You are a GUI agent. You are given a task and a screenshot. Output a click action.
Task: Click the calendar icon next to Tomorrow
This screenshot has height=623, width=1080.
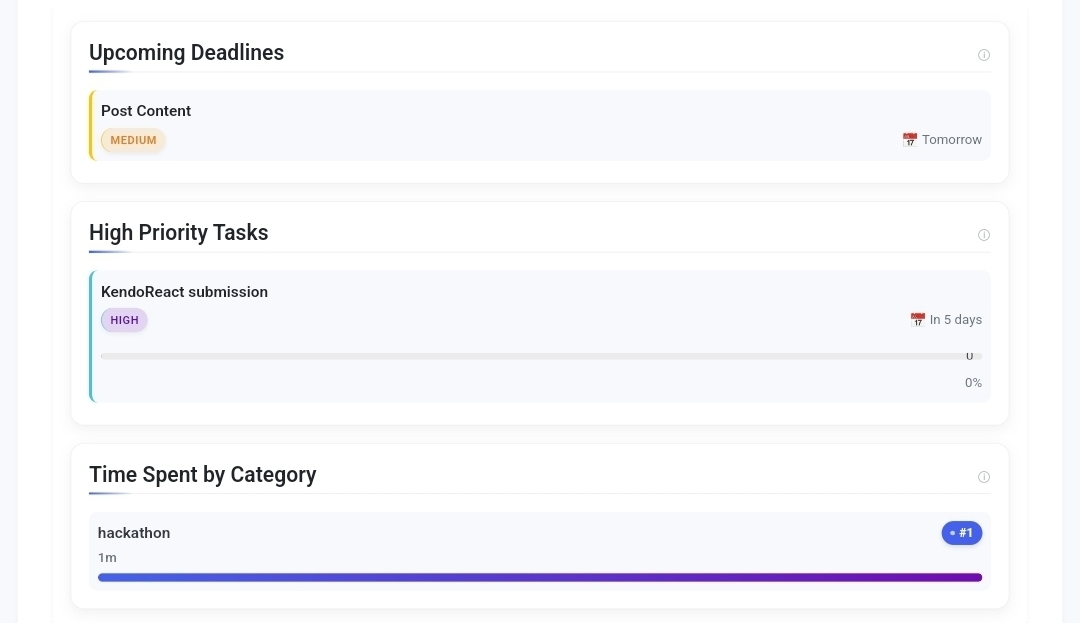tap(909, 140)
